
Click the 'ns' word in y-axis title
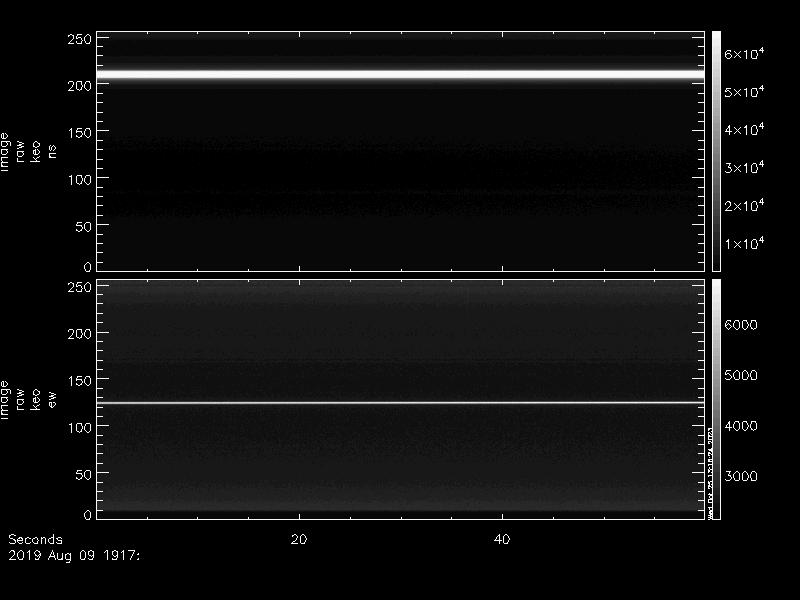click(x=52, y=152)
